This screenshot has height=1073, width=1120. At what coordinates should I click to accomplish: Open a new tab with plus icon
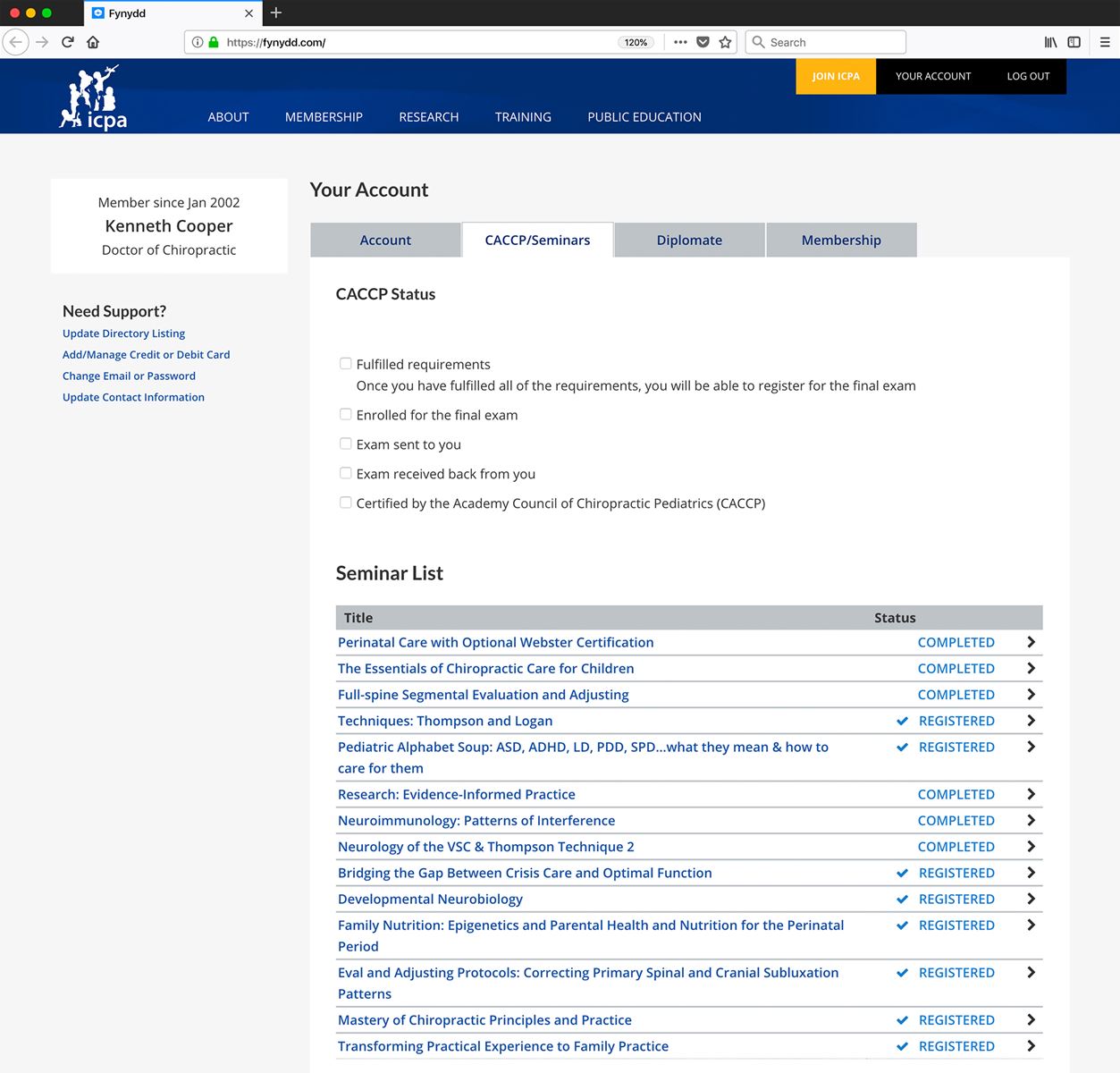[276, 13]
